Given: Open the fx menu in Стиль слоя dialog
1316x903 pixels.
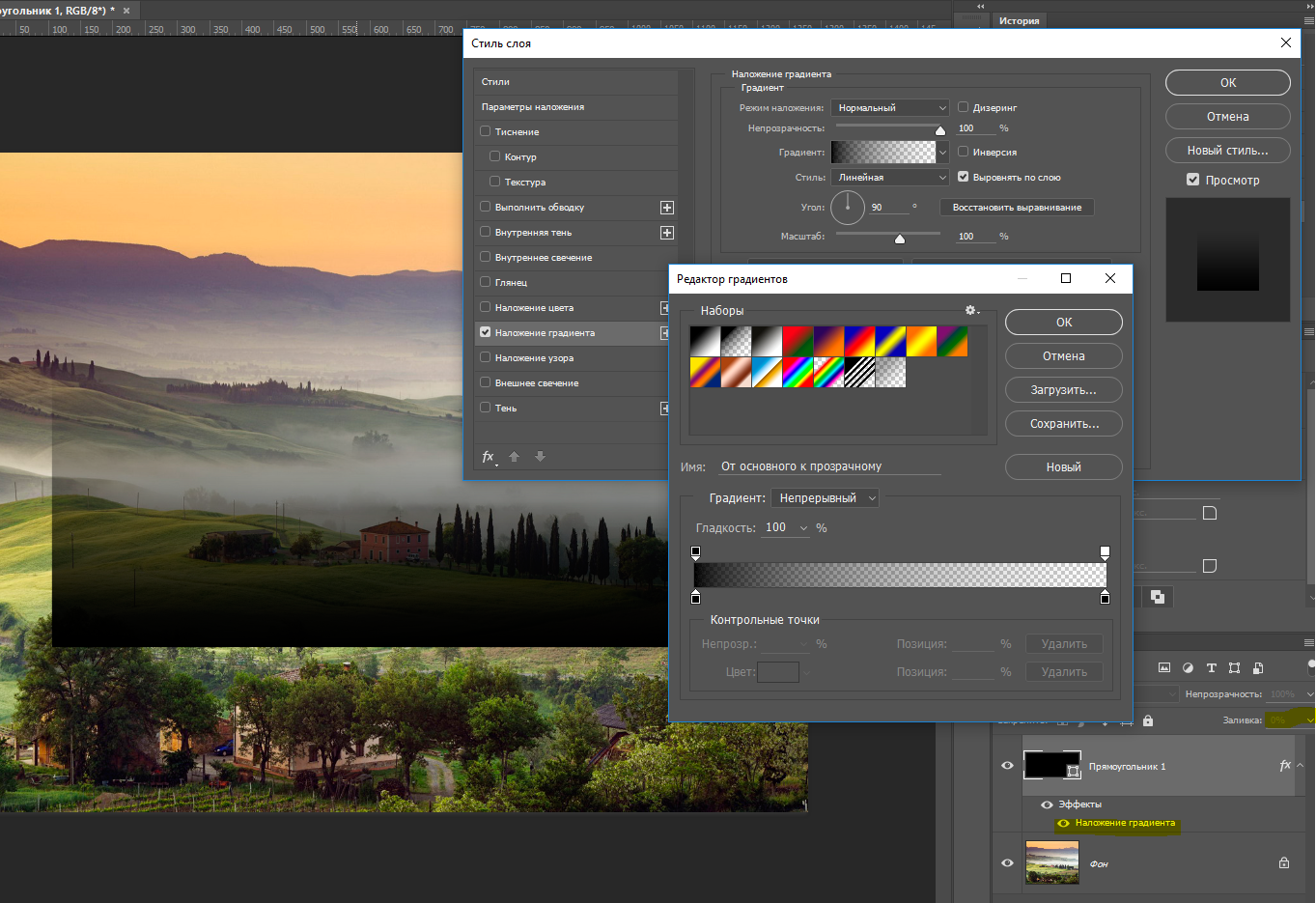Looking at the screenshot, I should 489,457.
